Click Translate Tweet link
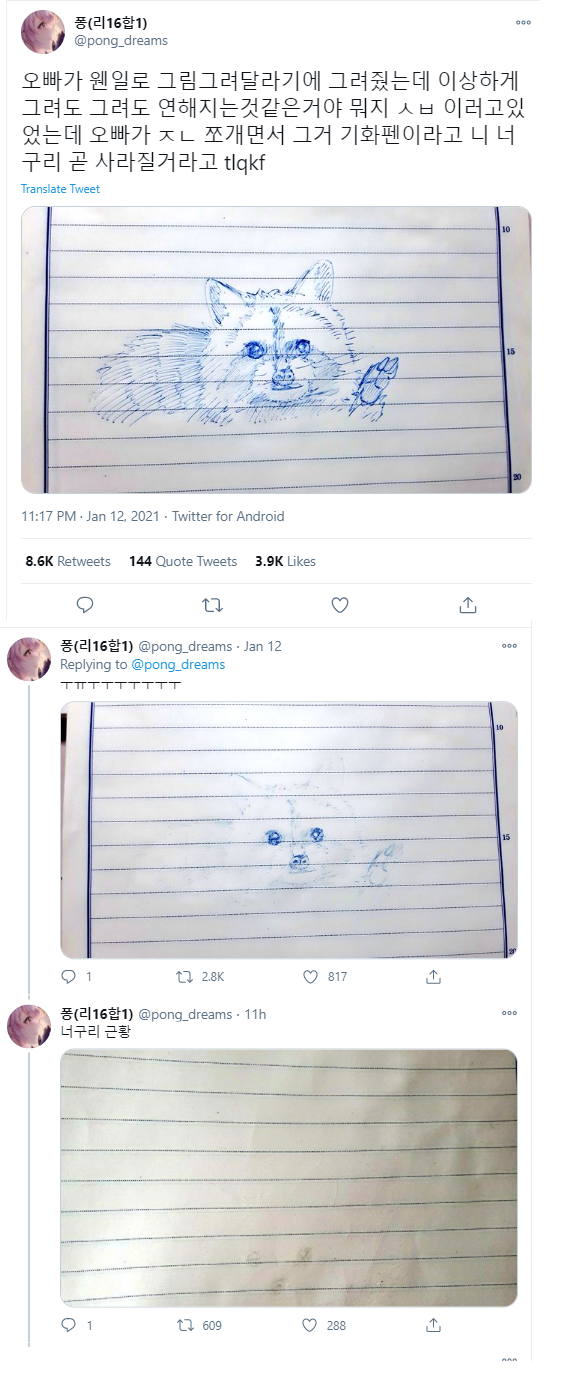564x1382 pixels. coord(60,189)
